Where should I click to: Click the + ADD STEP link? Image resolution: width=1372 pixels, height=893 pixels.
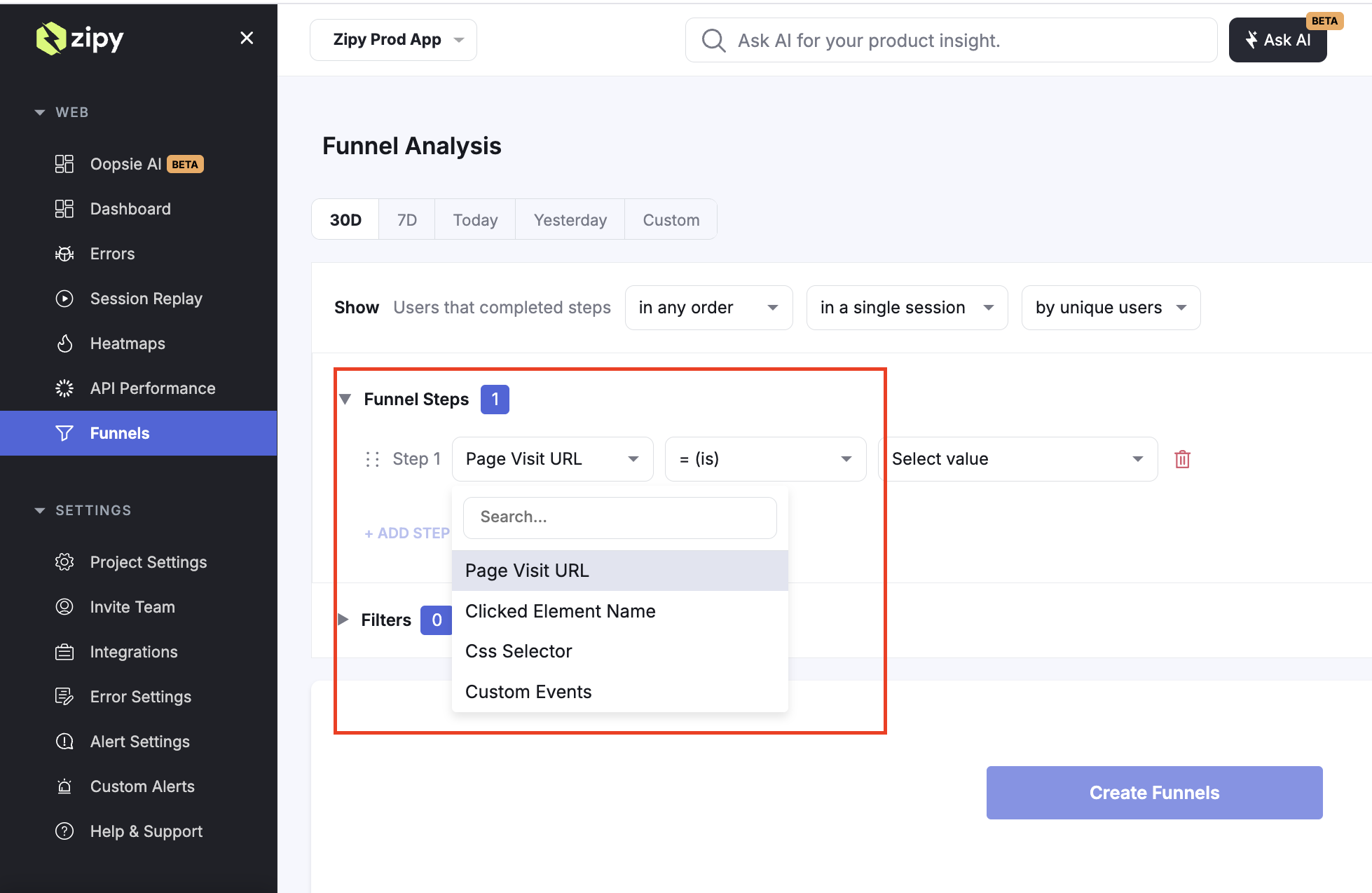coord(406,533)
